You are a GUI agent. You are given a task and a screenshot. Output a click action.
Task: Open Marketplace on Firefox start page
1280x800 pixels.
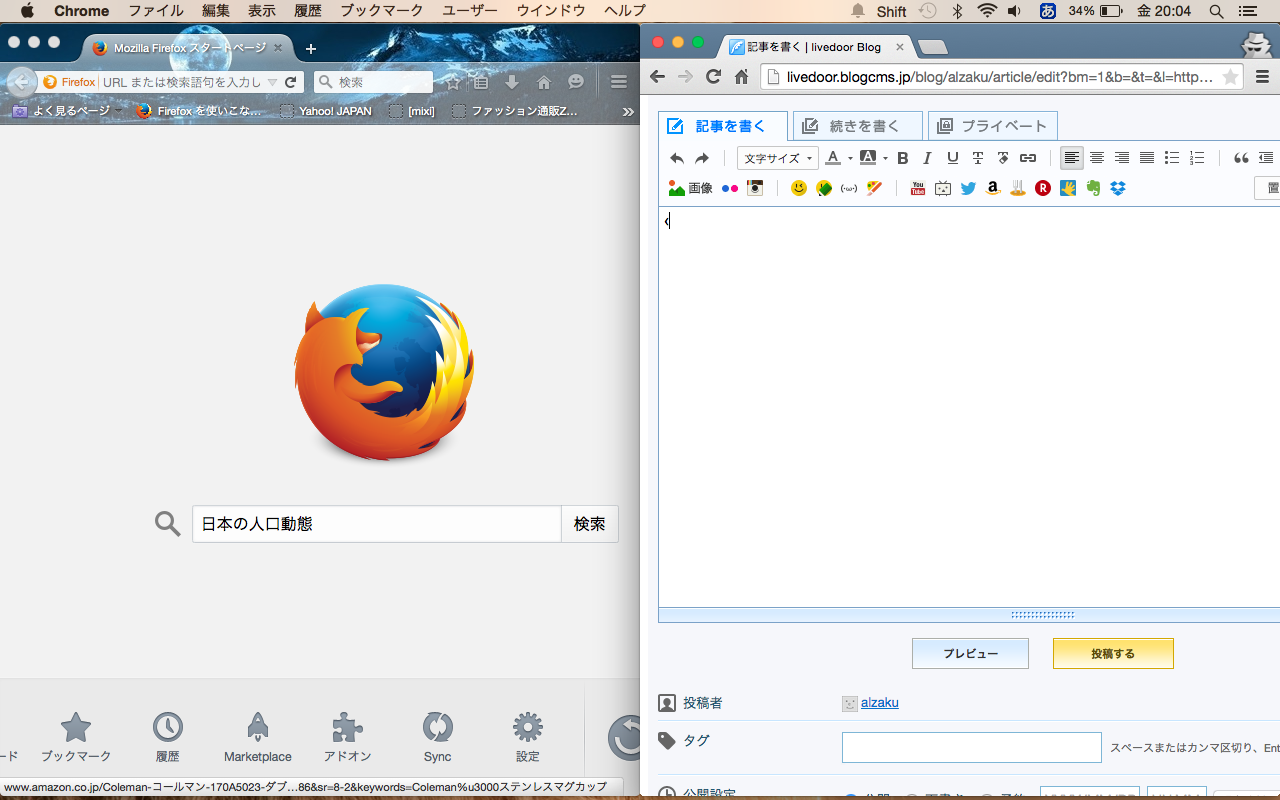tap(258, 738)
